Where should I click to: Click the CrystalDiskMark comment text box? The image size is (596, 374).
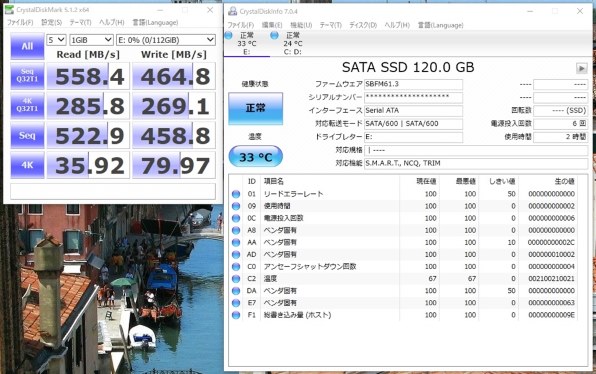pyautogui.click(x=113, y=191)
